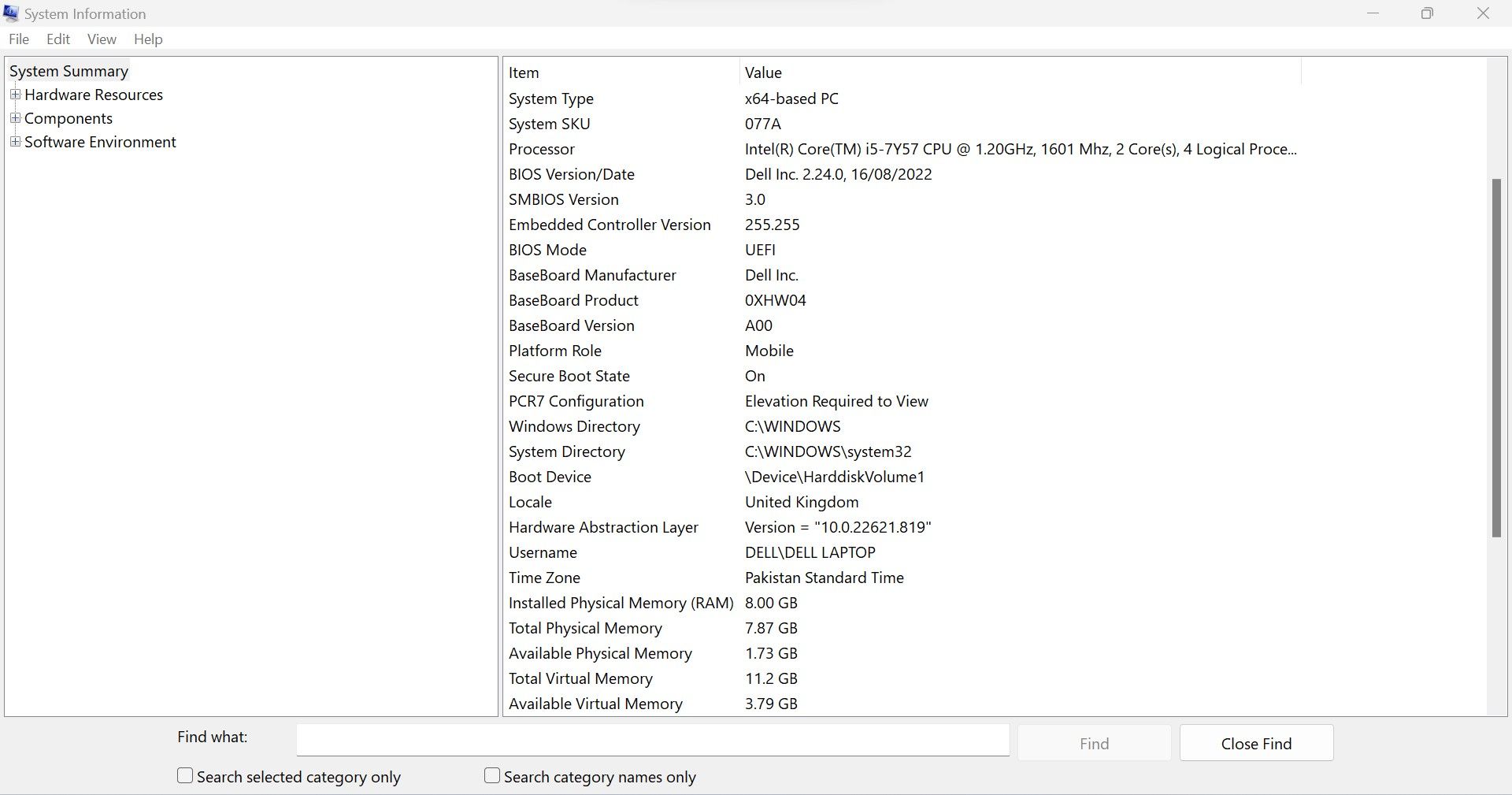Expand the Software Environment category

pos(15,142)
